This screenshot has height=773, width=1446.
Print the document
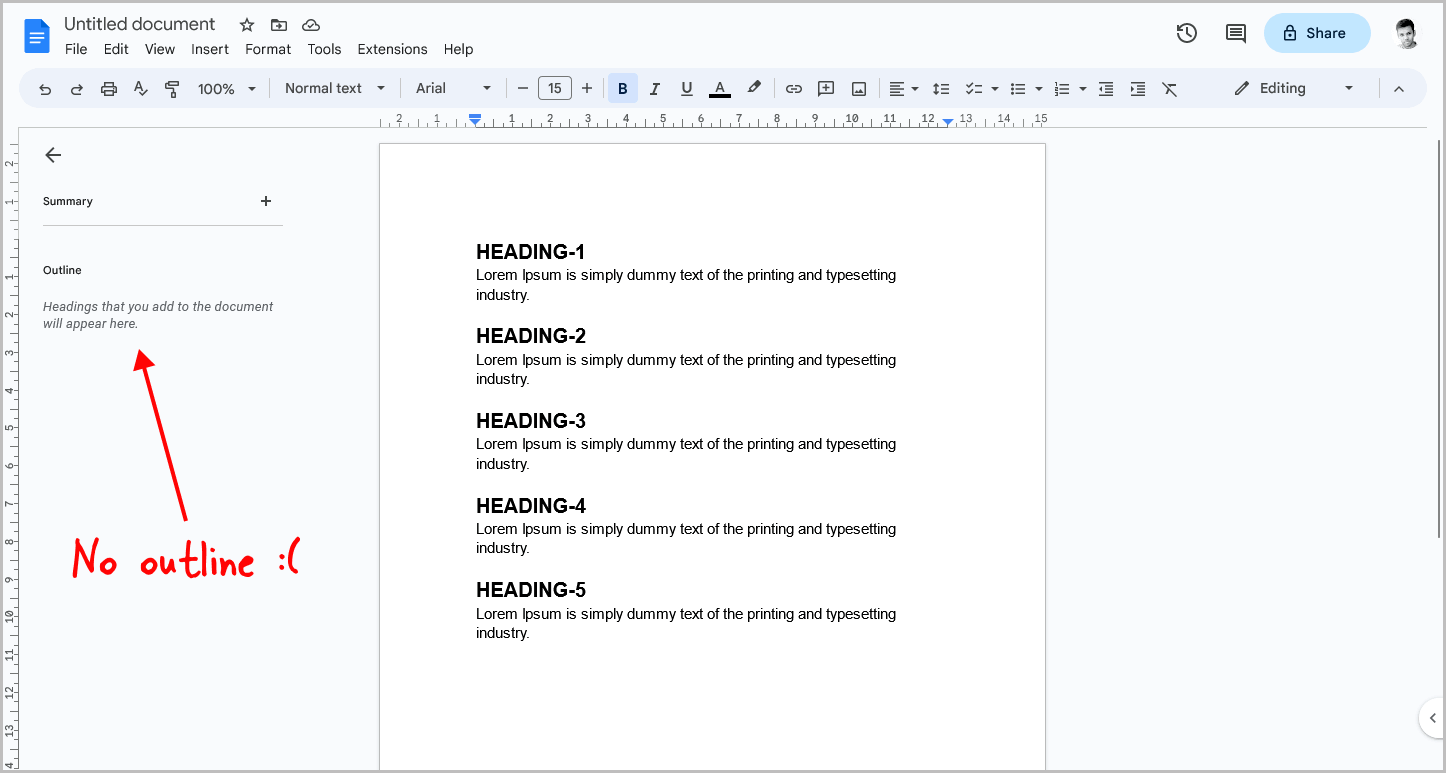[109, 89]
